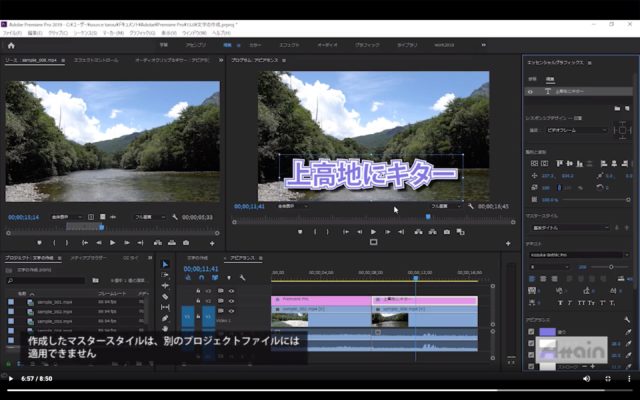This screenshot has width=640, height=400.
Task: Step forward one frame in Program Monitor
Action: pyautogui.click(x=387, y=232)
